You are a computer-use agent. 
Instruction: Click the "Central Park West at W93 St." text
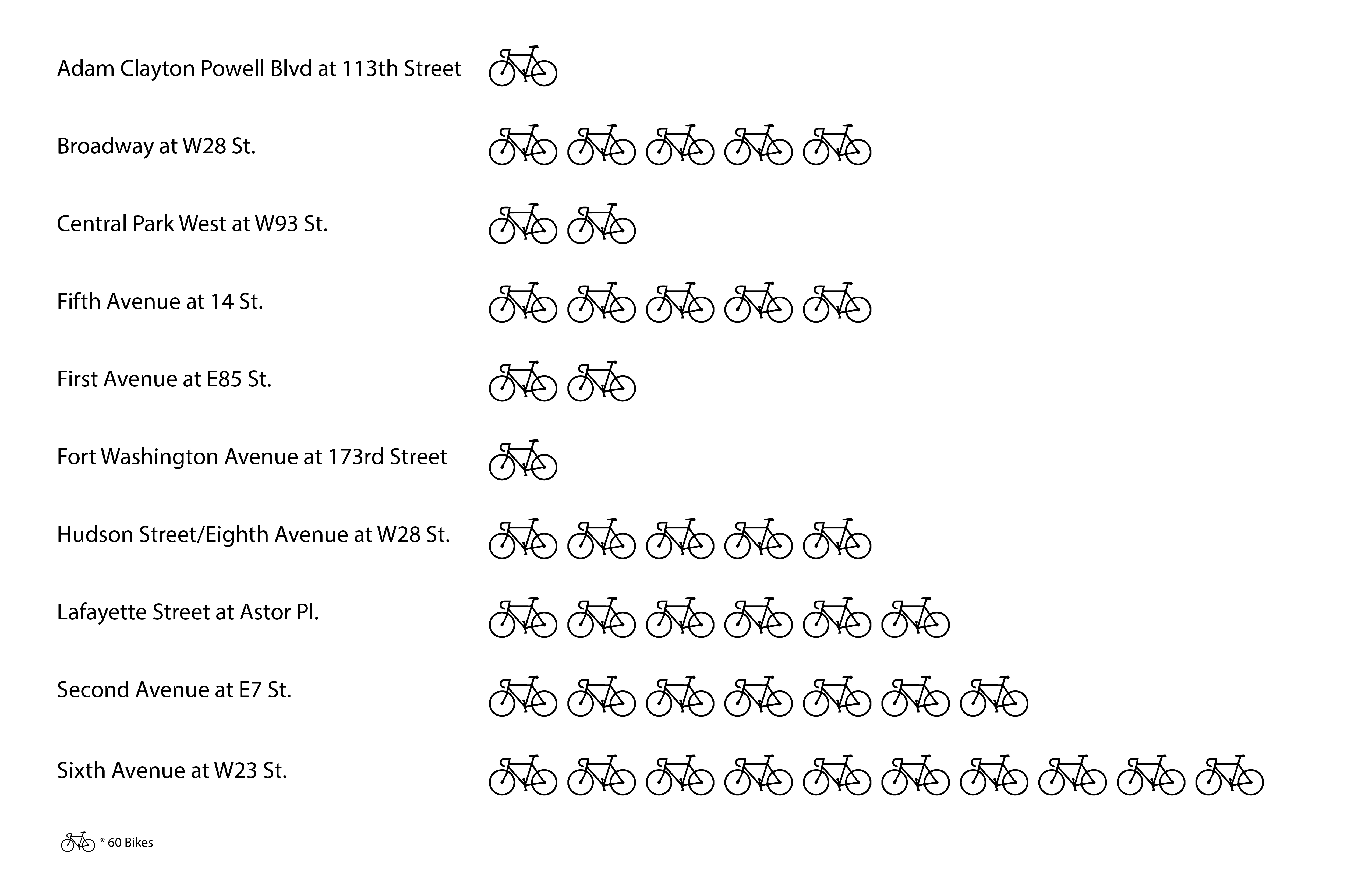(x=192, y=224)
